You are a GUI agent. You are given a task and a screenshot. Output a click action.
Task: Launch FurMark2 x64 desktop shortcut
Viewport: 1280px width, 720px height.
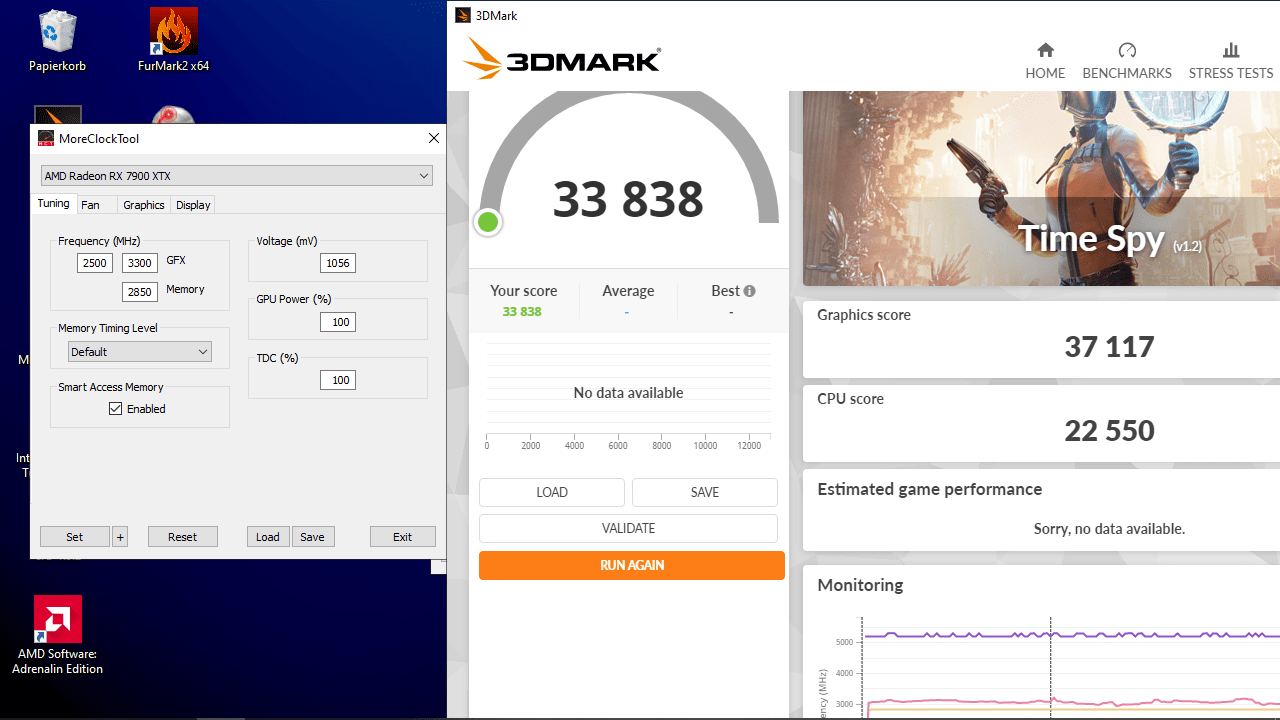173,40
